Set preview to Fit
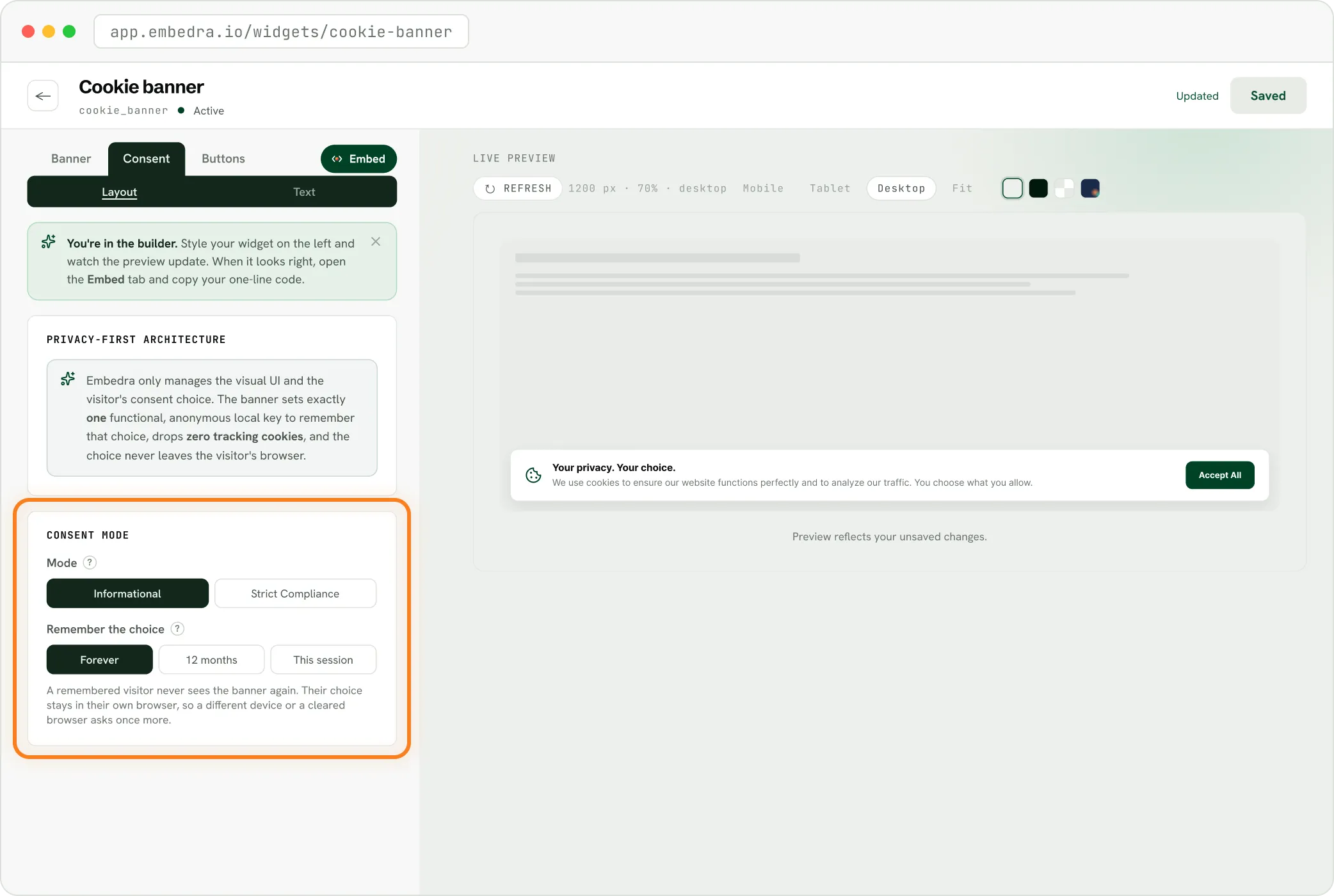This screenshot has width=1334, height=896. 962,188
